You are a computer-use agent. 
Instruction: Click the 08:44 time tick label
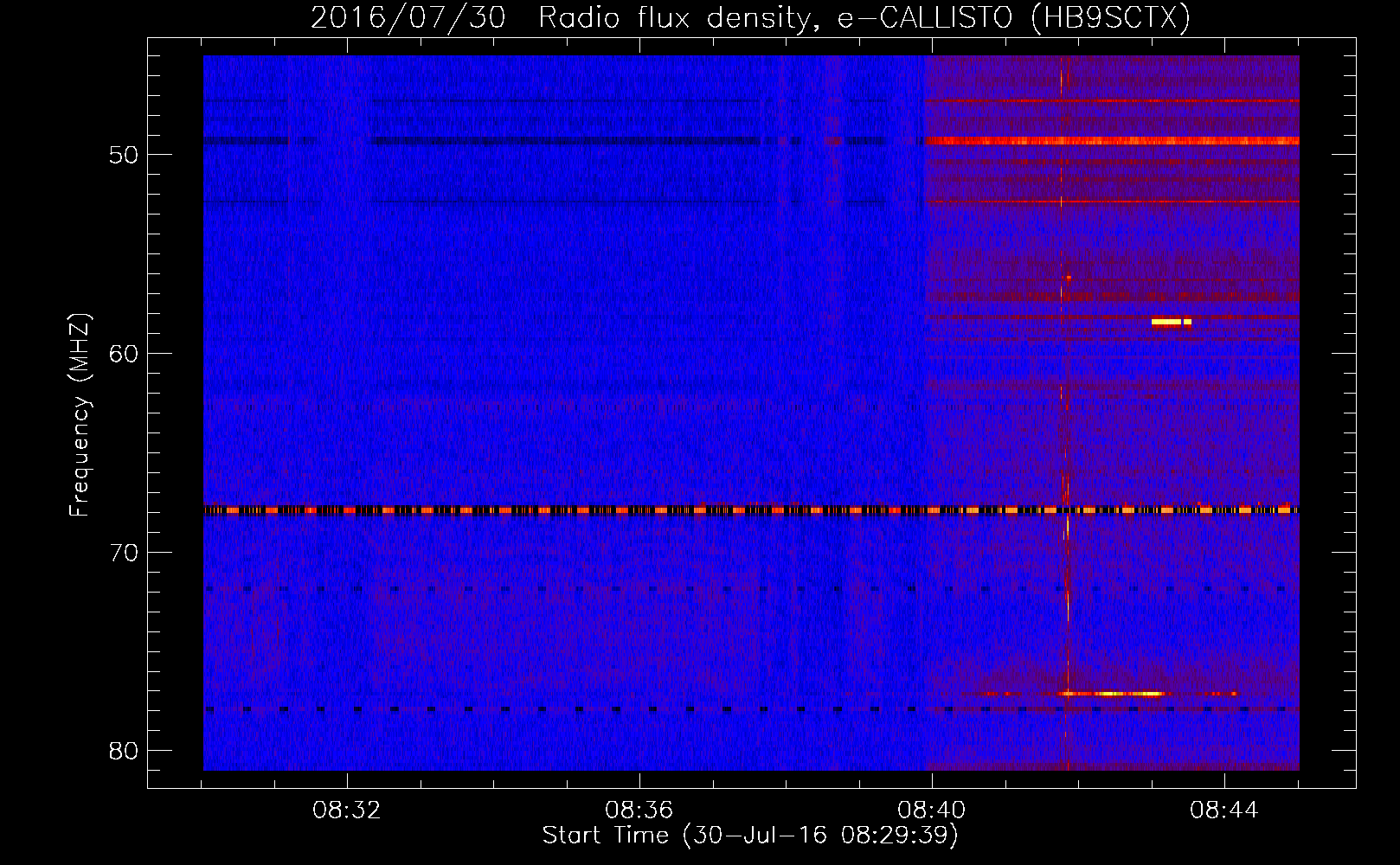[x=1224, y=811]
